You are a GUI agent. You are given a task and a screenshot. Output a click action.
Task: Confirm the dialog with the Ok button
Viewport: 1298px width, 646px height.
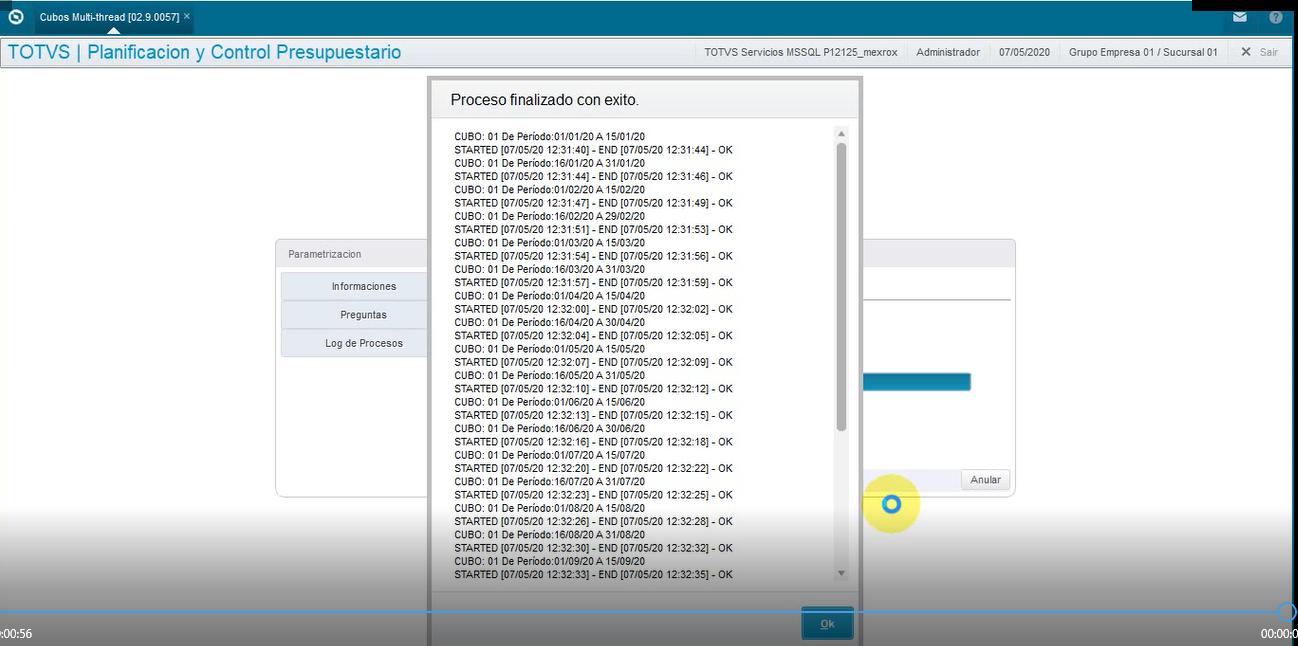[x=827, y=623]
